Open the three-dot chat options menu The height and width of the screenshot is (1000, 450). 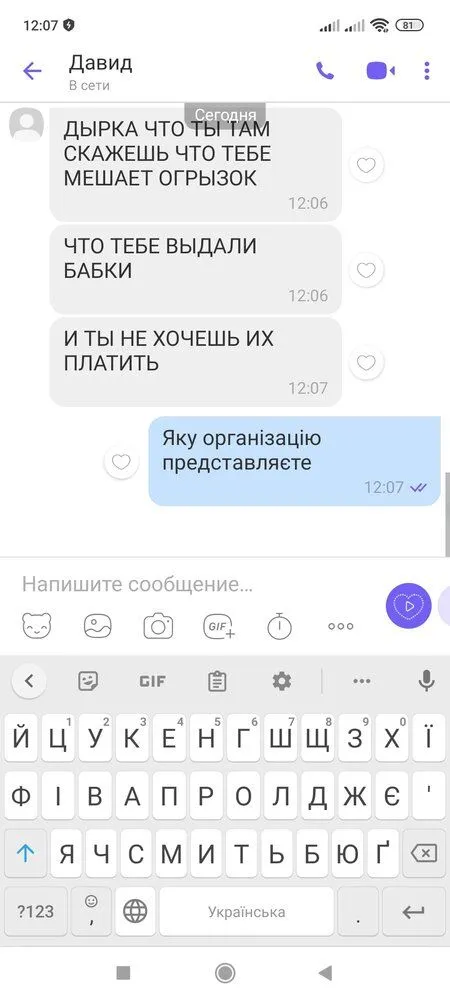426,71
